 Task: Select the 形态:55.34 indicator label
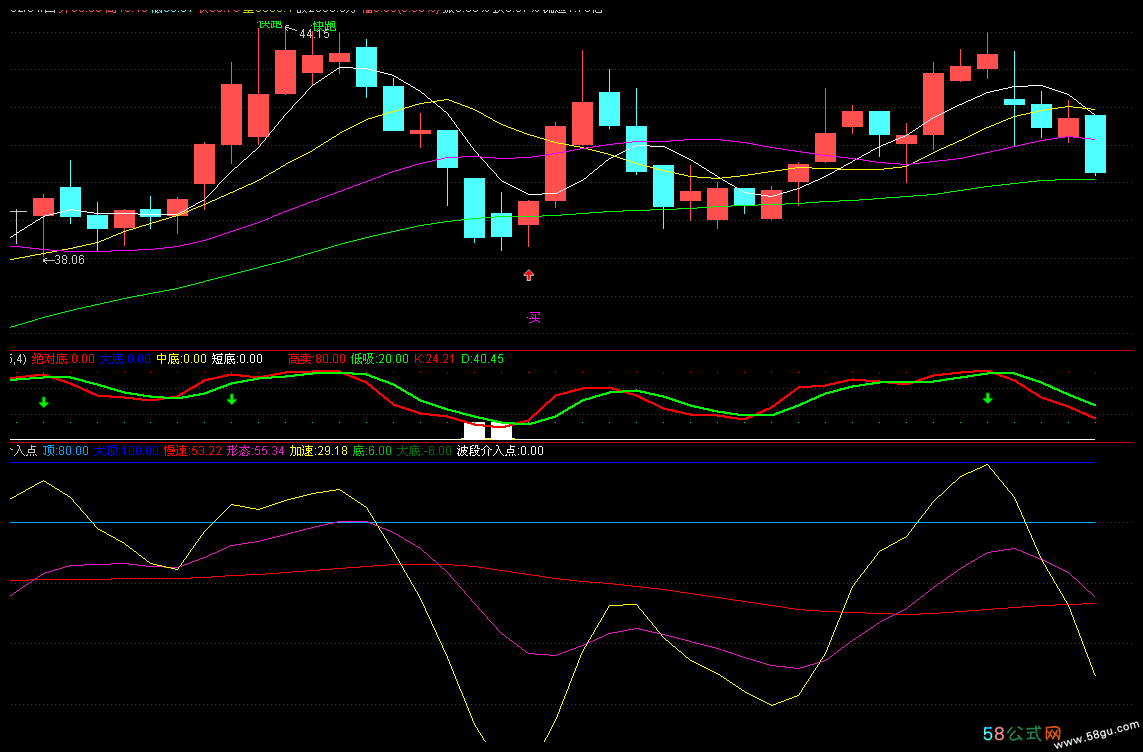[255, 451]
